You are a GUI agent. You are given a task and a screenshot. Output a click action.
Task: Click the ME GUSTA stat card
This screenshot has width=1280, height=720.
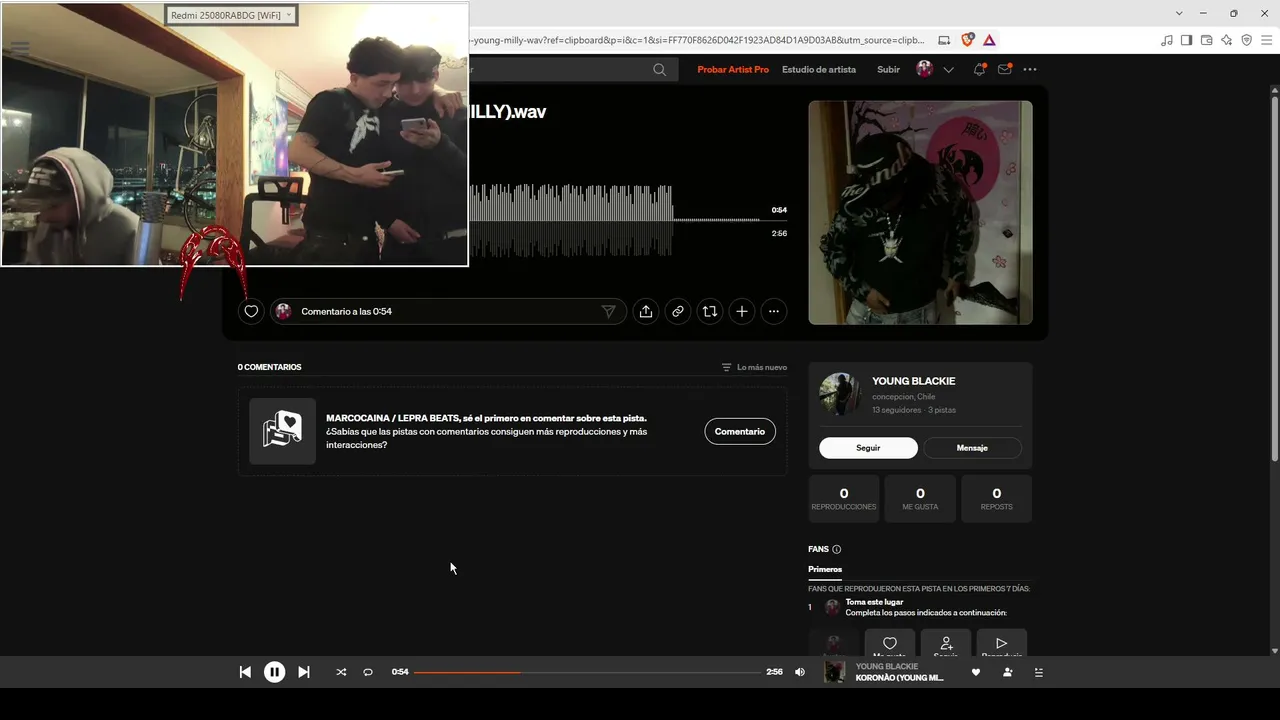pos(920,498)
